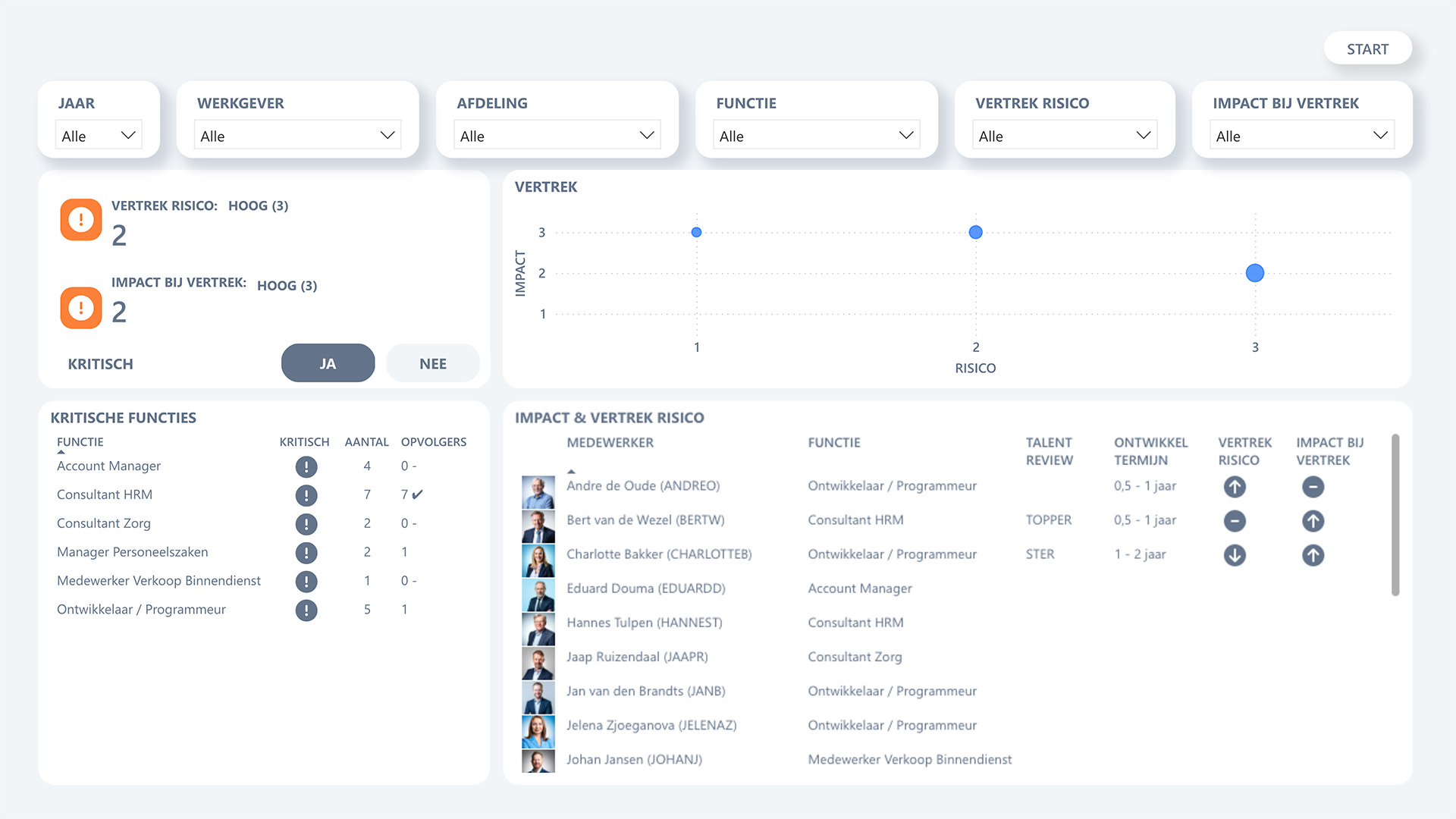This screenshot has width=1456, height=819.
Task: Sort table by Medewerker column header
Action: click(610, 443)
